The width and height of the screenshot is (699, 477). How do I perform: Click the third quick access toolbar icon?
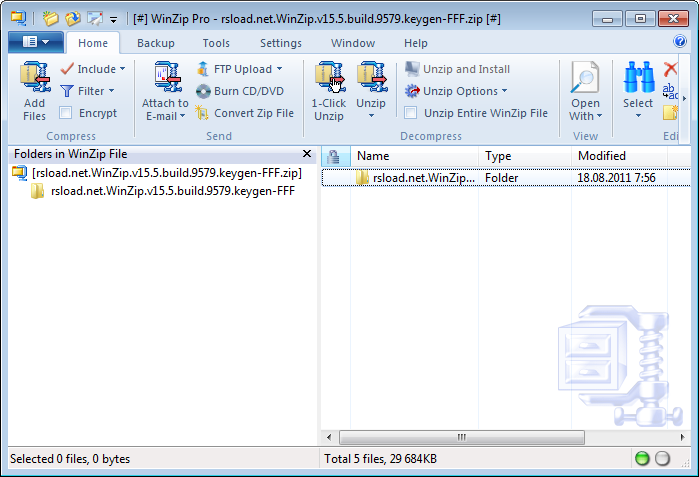click(95, 18)
